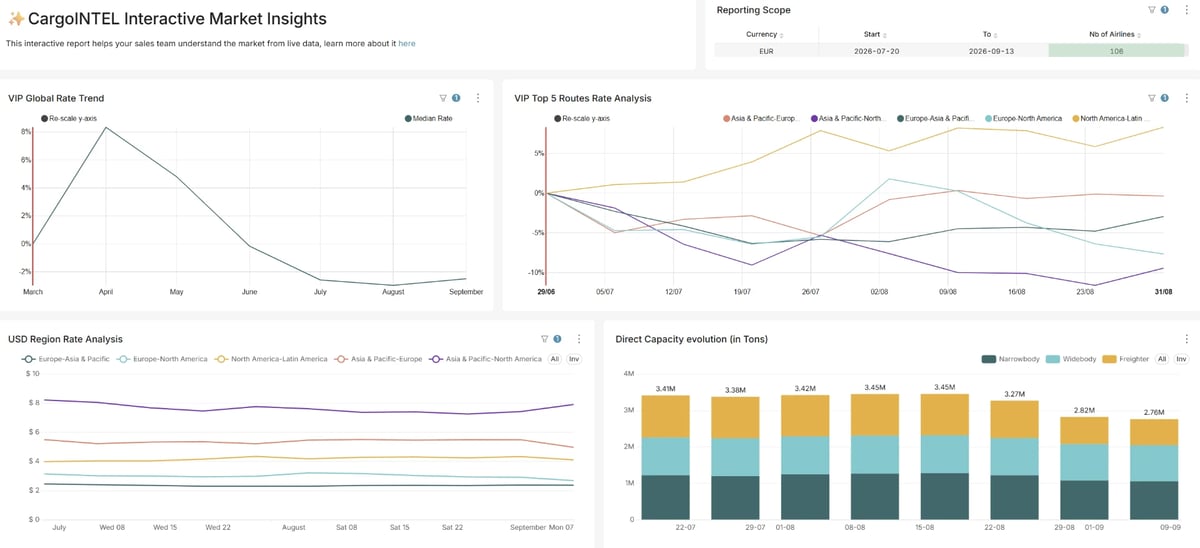Click start date 2026-07-20 cell
Viewport: 1200px width, 548px height.
875,50
